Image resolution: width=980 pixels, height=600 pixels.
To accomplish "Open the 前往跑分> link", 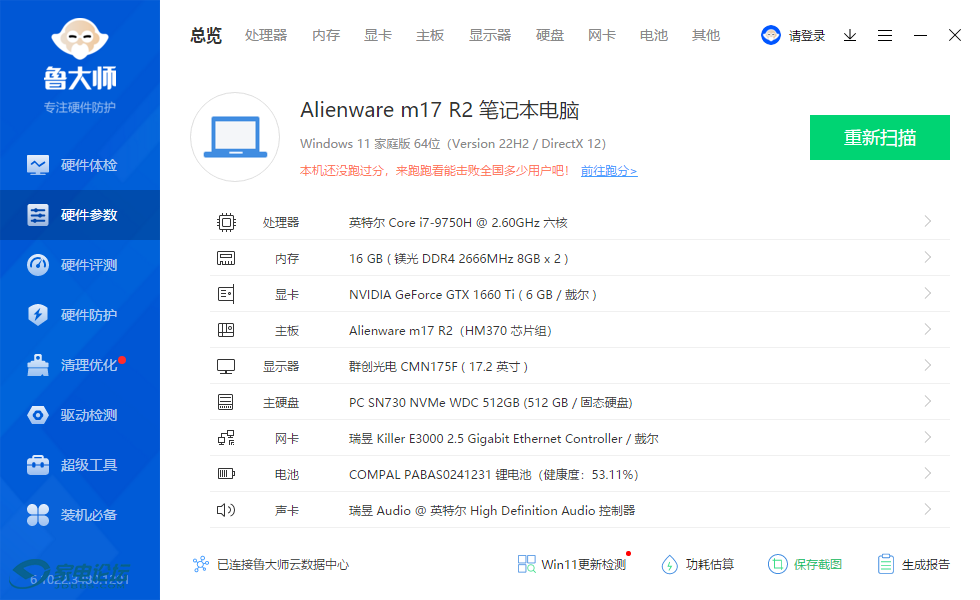I will coord(609,171).
